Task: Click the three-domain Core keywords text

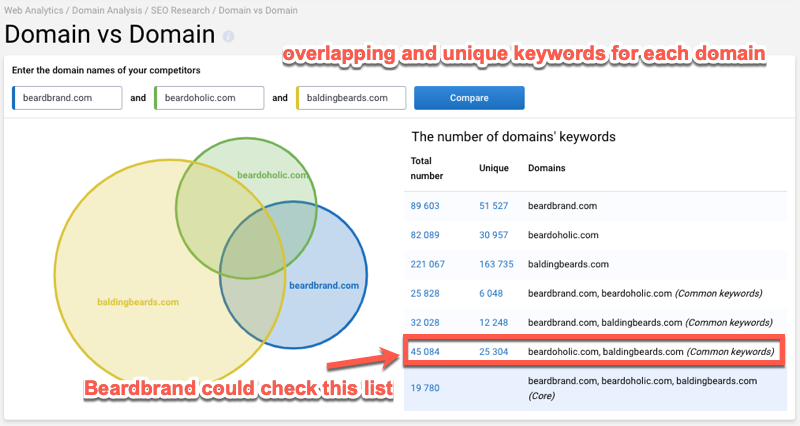Action: 642,388
